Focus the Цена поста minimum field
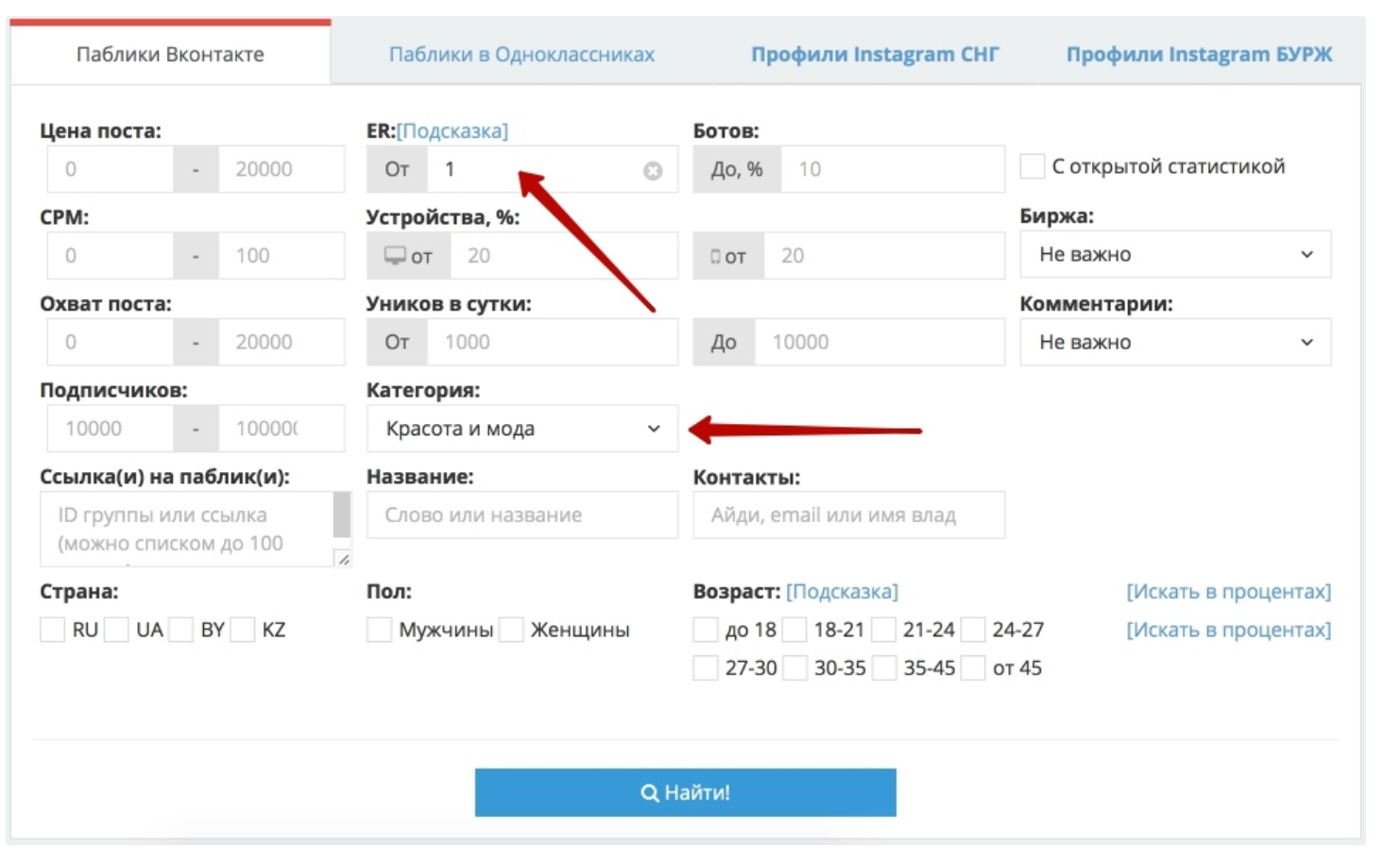Screen dimensions: 1400x863 pos(111,170)
